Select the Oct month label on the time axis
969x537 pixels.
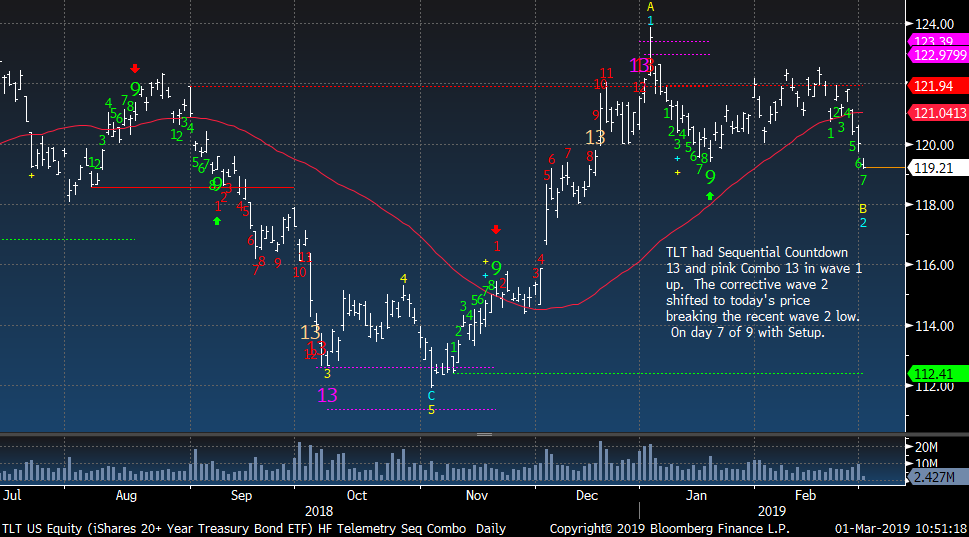point(357,496)
